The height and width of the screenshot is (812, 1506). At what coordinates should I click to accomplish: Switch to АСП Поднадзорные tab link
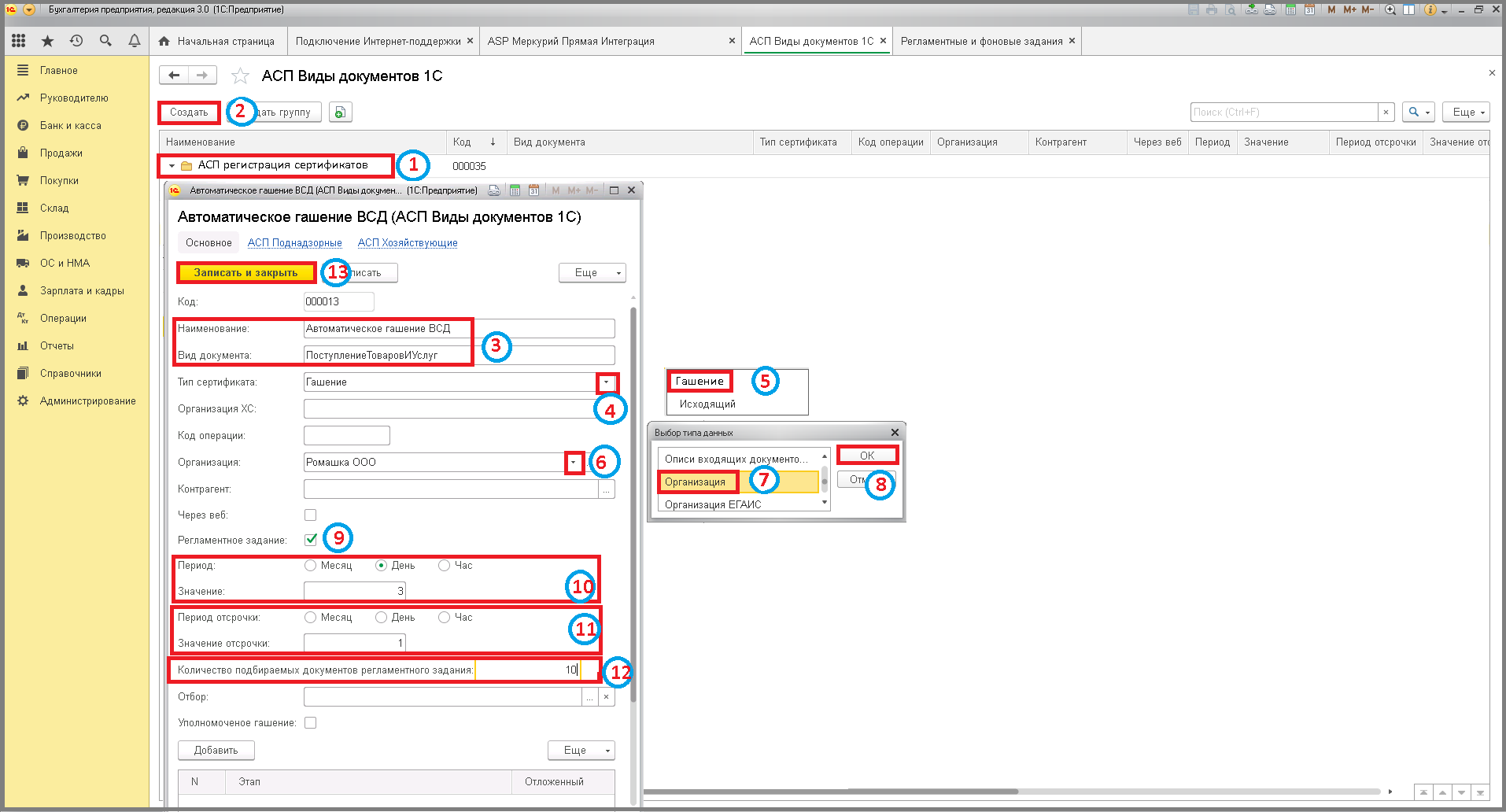(295, 242)
